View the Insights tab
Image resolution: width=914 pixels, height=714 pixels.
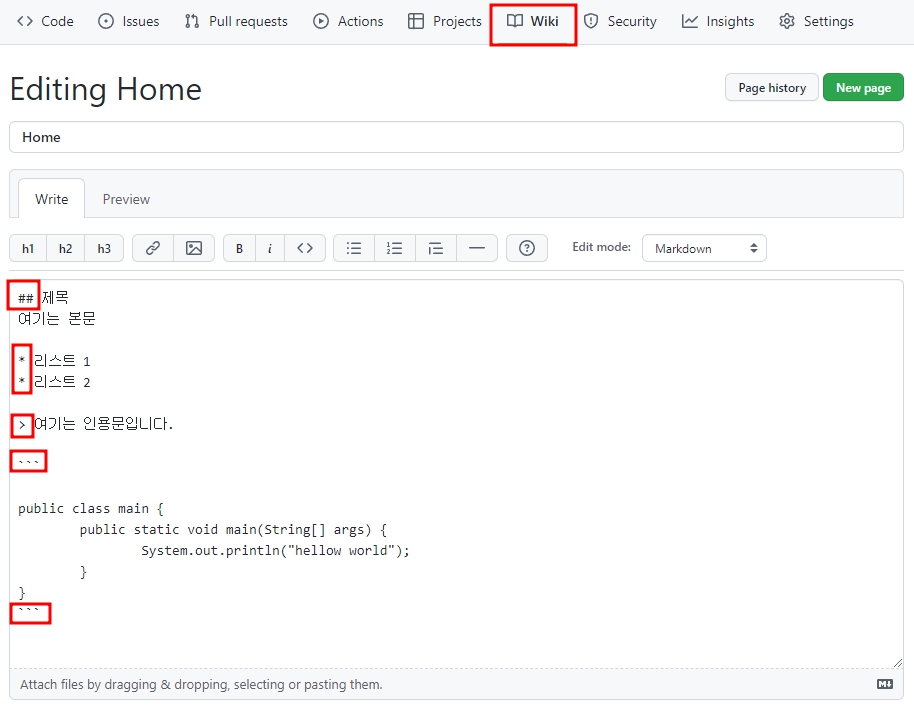(718, 22)
